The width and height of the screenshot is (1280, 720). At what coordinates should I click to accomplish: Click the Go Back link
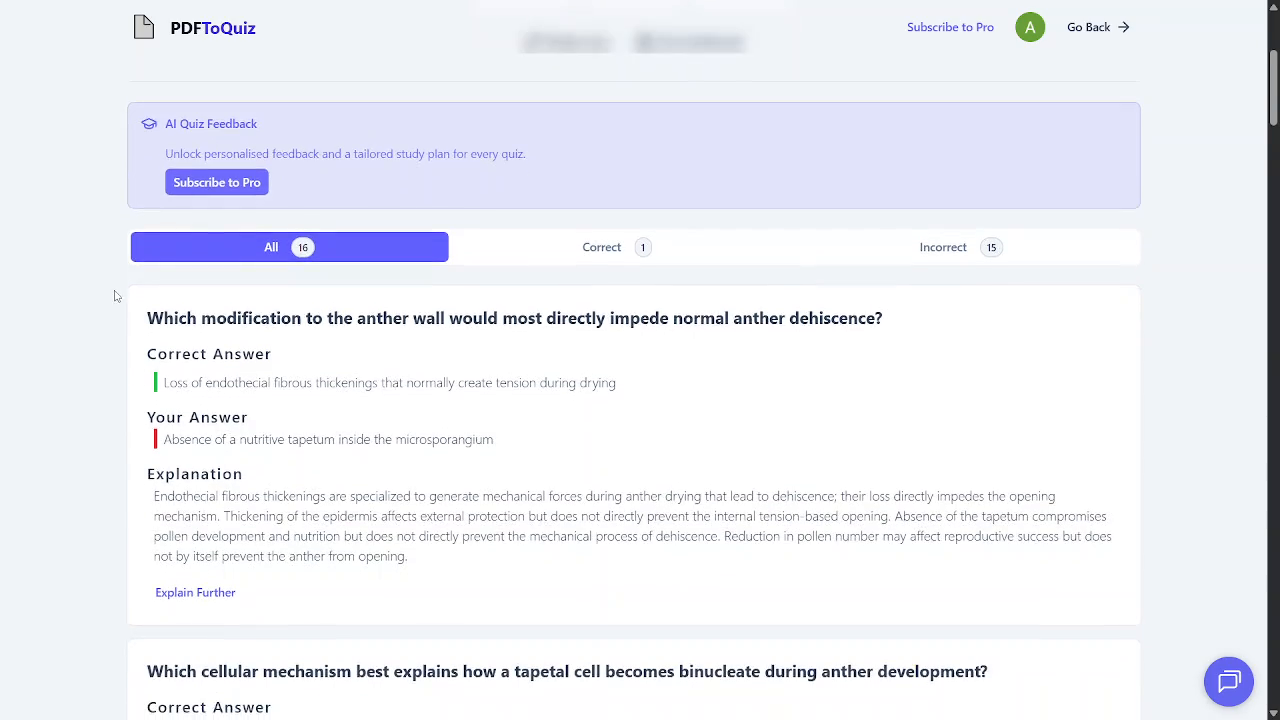coord(1098,27)
